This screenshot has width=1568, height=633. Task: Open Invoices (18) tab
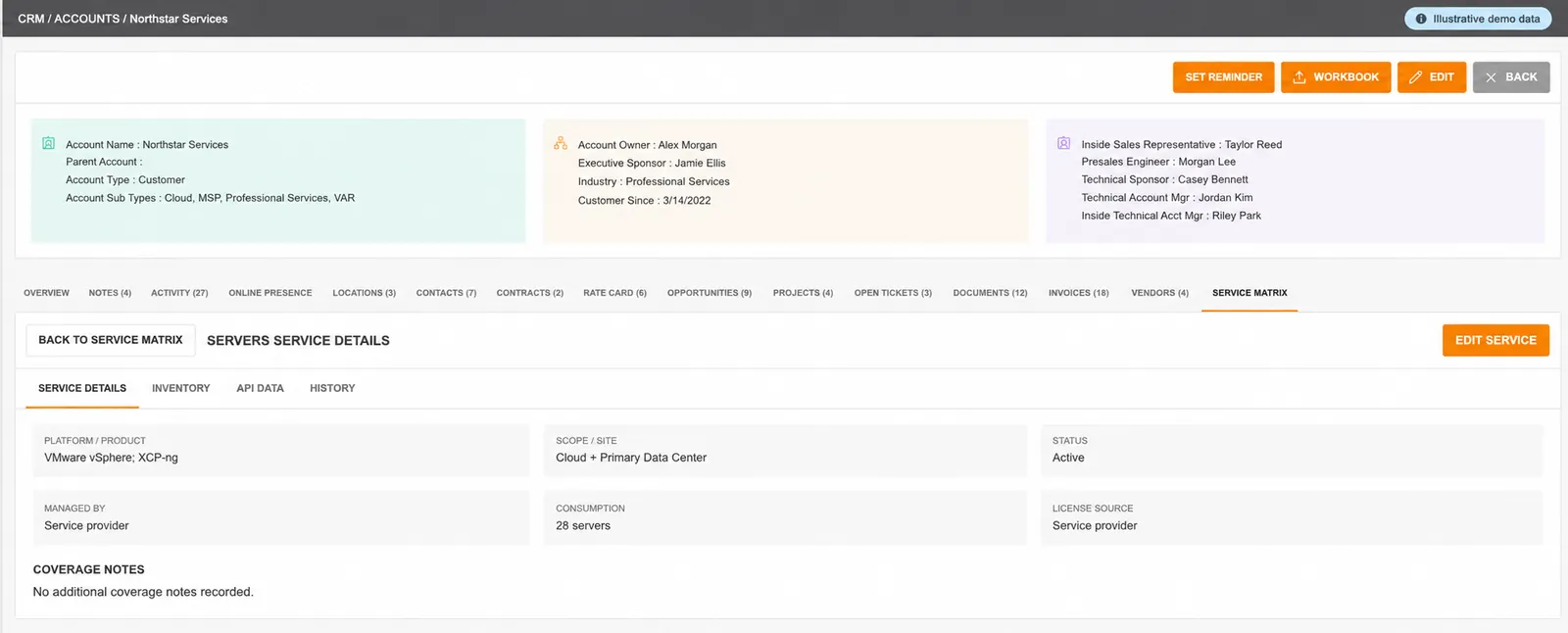click(x=1078, y=293)
